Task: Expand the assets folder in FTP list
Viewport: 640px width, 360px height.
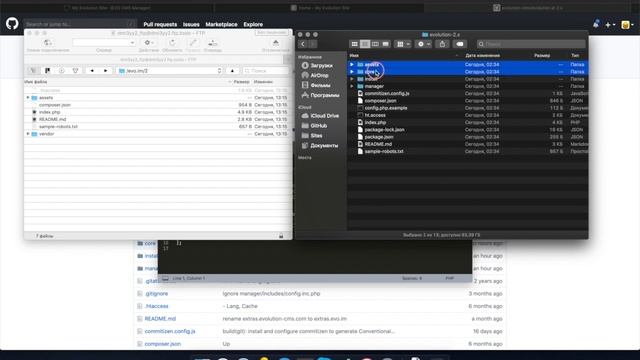Action: click(28, 98)
